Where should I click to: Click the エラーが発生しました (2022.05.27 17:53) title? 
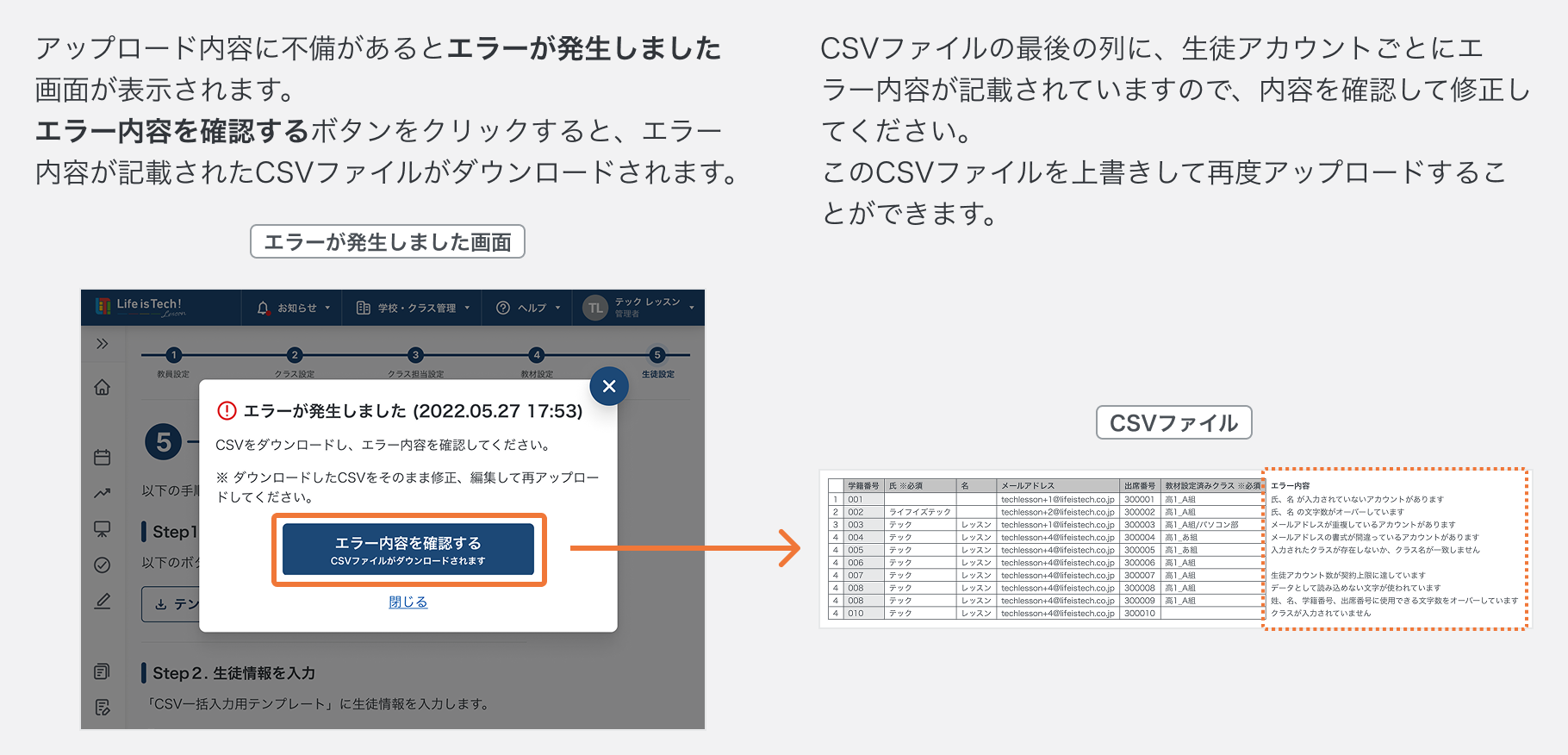[413, 411]
